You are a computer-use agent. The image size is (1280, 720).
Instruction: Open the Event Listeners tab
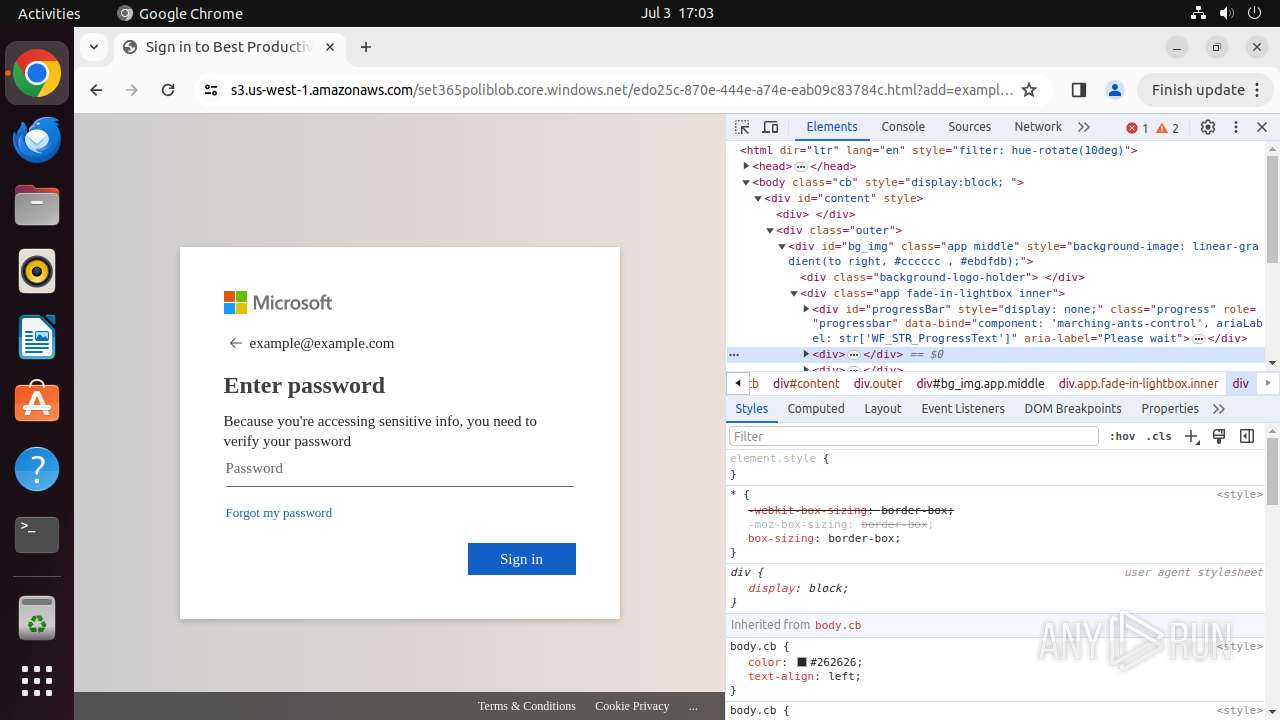(x=963, y=409)
